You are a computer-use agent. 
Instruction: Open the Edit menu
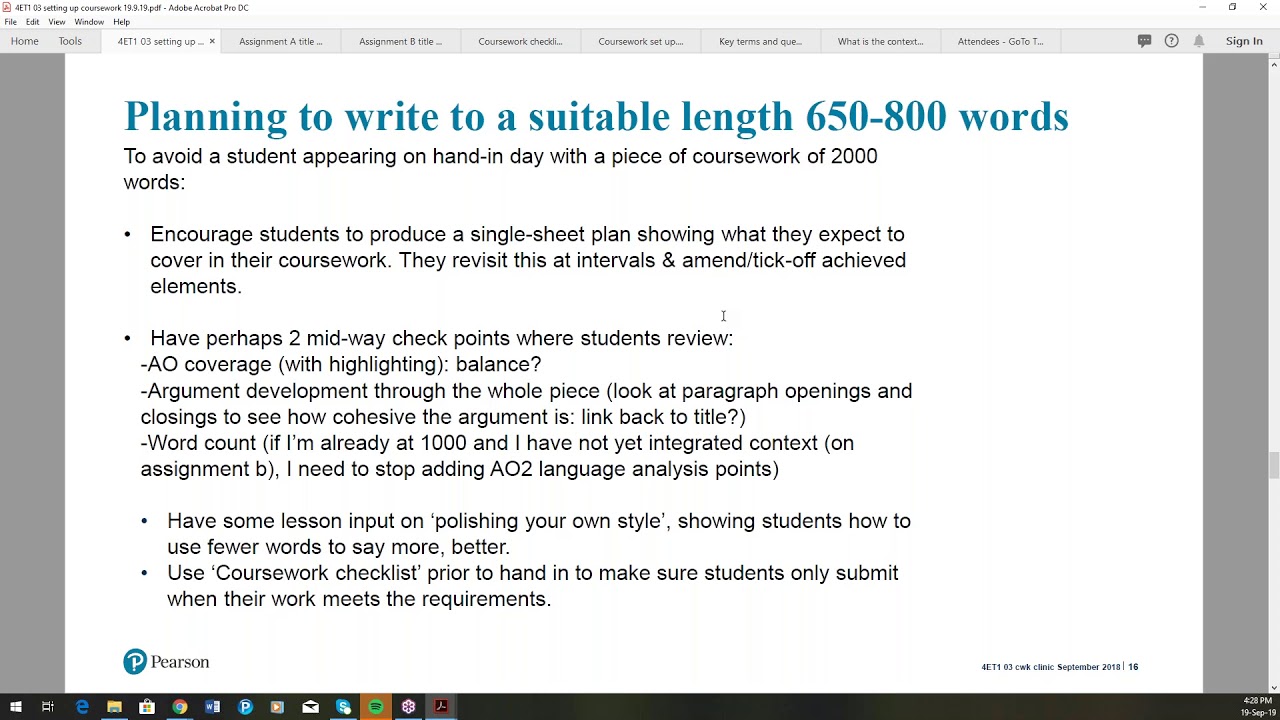click(x=33, y=22)
